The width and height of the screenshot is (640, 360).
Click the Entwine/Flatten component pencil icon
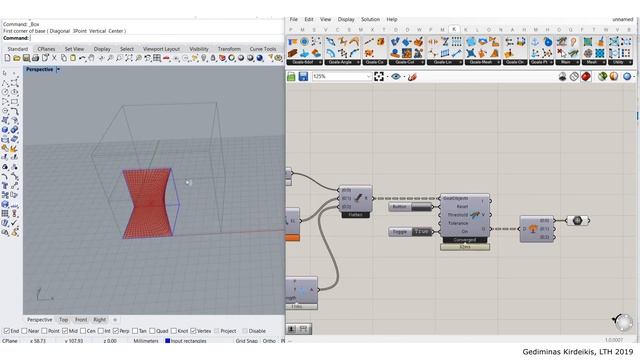tap(358, 198)
